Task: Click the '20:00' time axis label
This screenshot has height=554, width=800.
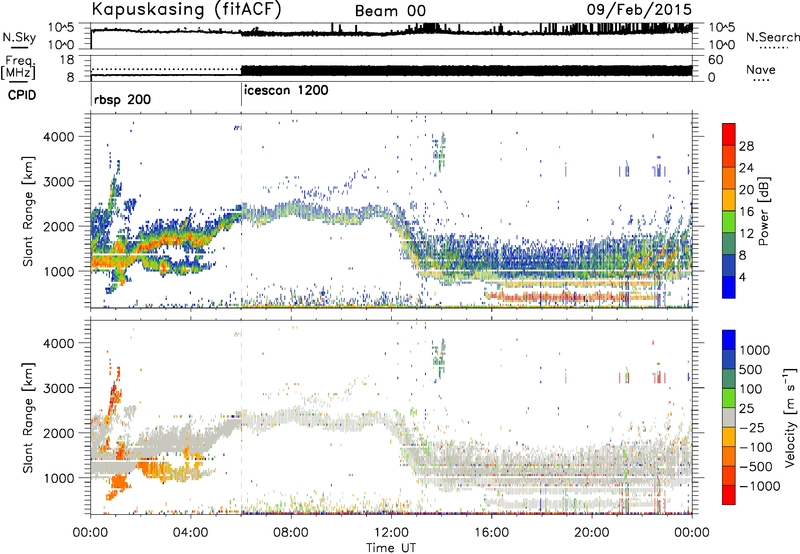Action: click(591, 533)
